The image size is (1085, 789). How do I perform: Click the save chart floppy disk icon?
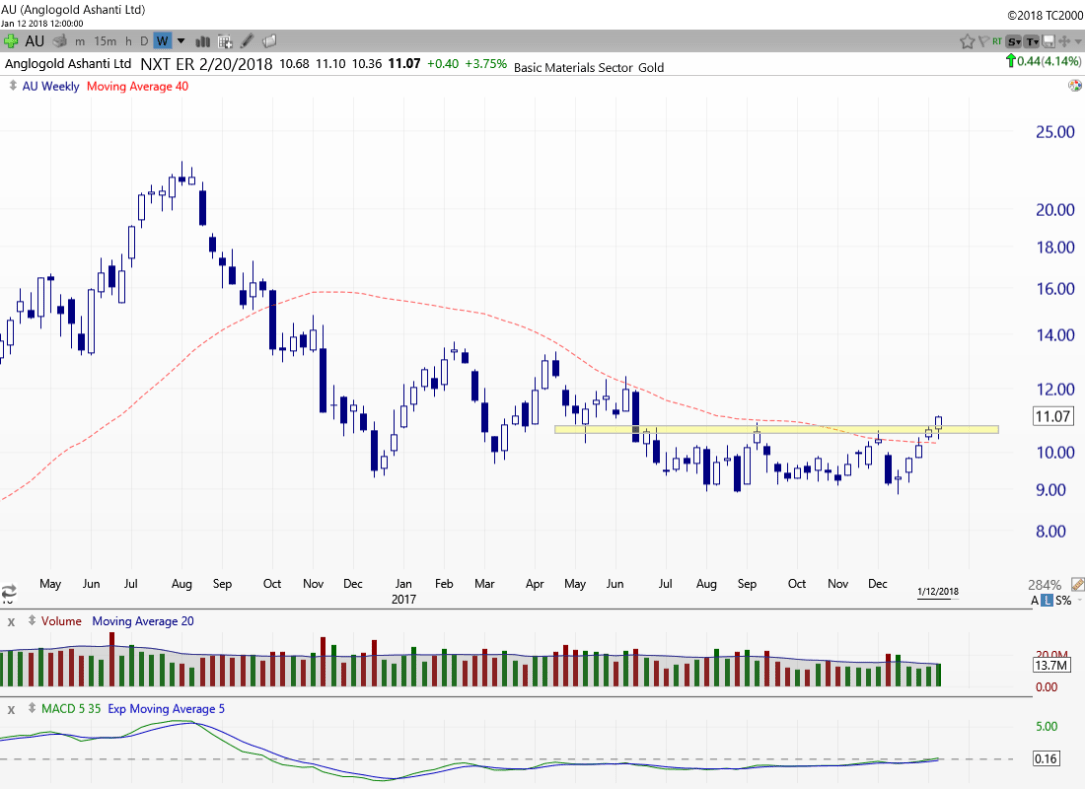pyautogui.click(x=1048, y=41)
